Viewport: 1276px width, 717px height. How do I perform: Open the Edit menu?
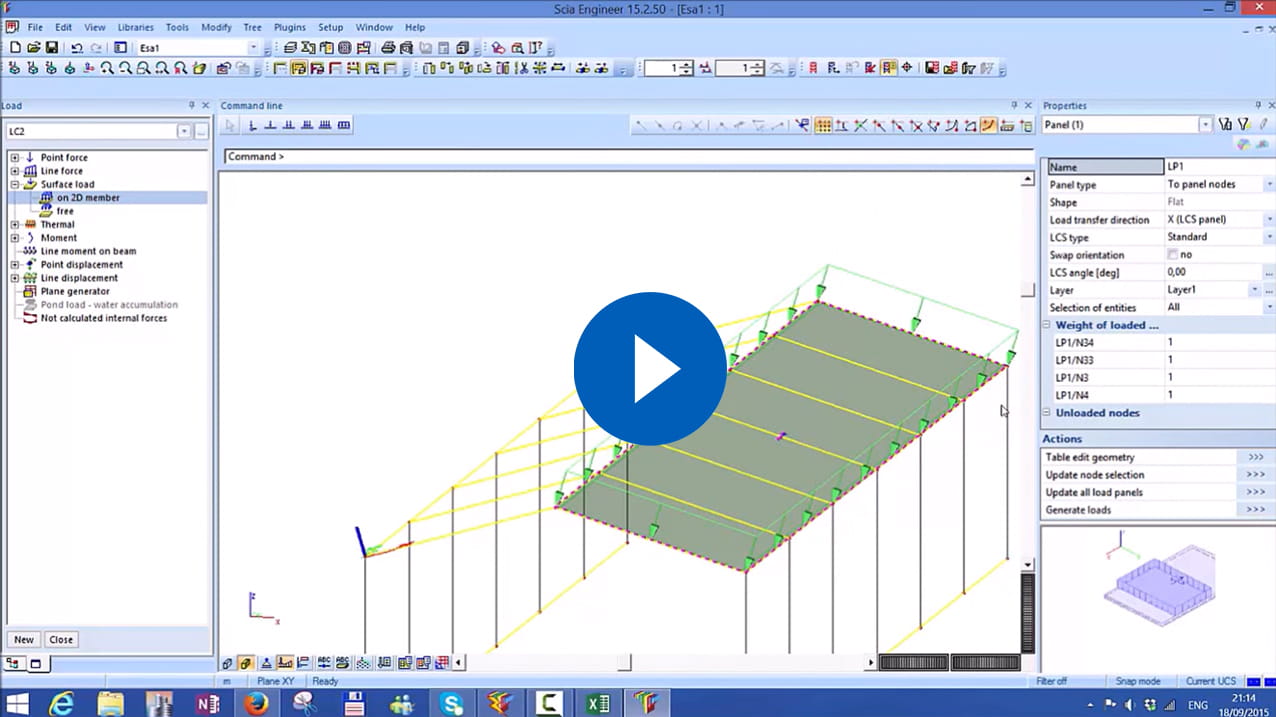pos(63,27)
